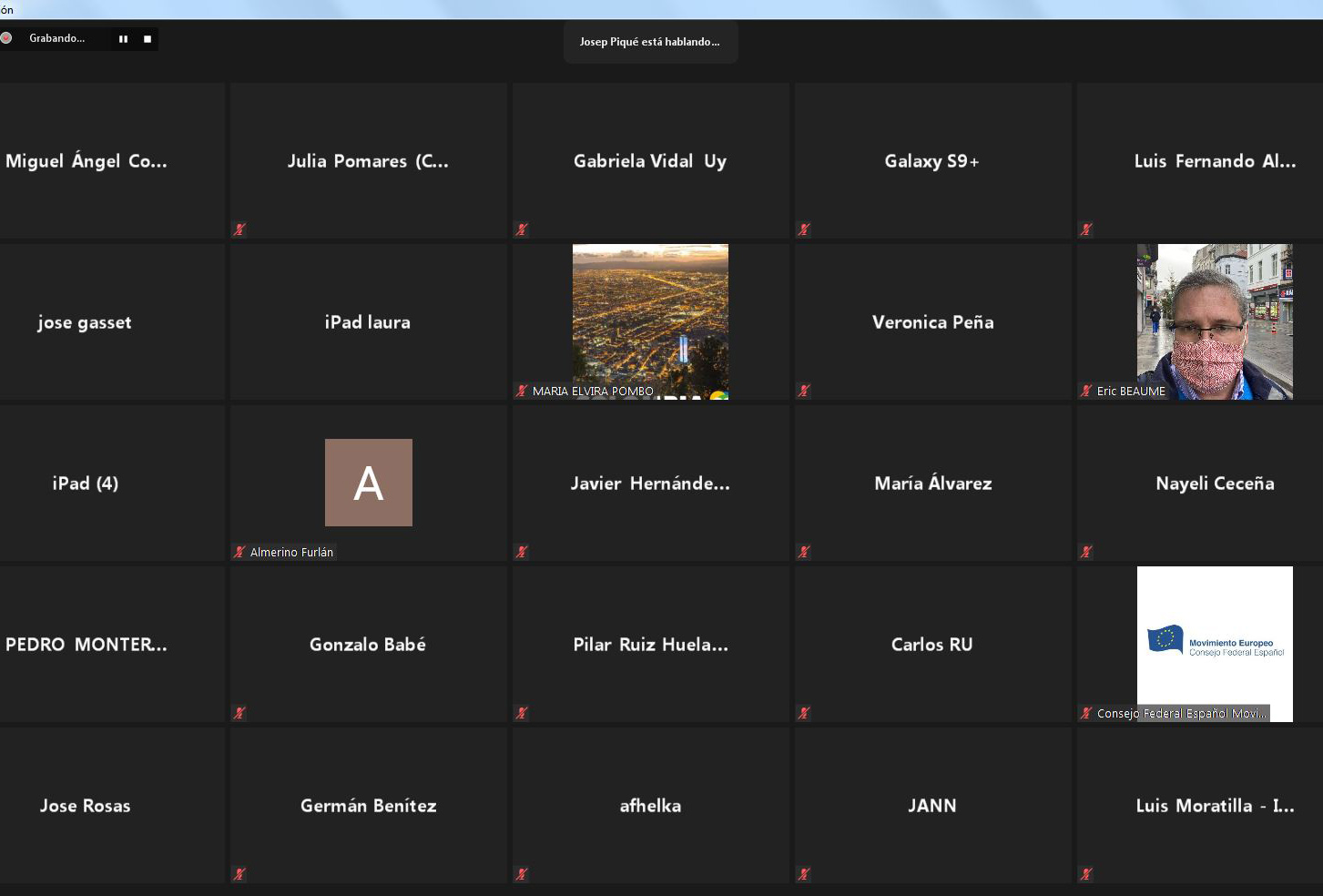
Task: Click the Movimiento Europeo logo tile
Action: coord(1215,642)
